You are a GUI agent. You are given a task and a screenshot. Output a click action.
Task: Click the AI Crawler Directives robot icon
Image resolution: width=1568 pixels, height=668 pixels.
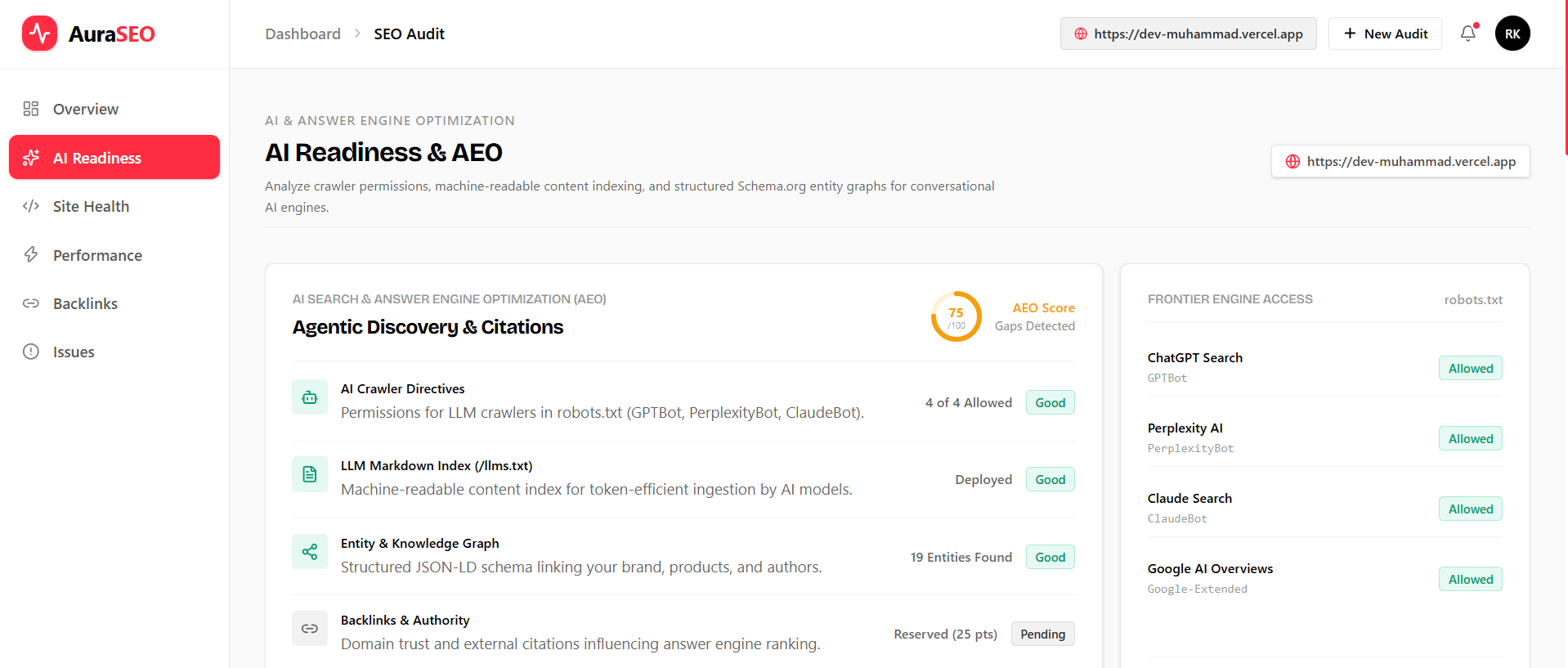coord(310,397)
